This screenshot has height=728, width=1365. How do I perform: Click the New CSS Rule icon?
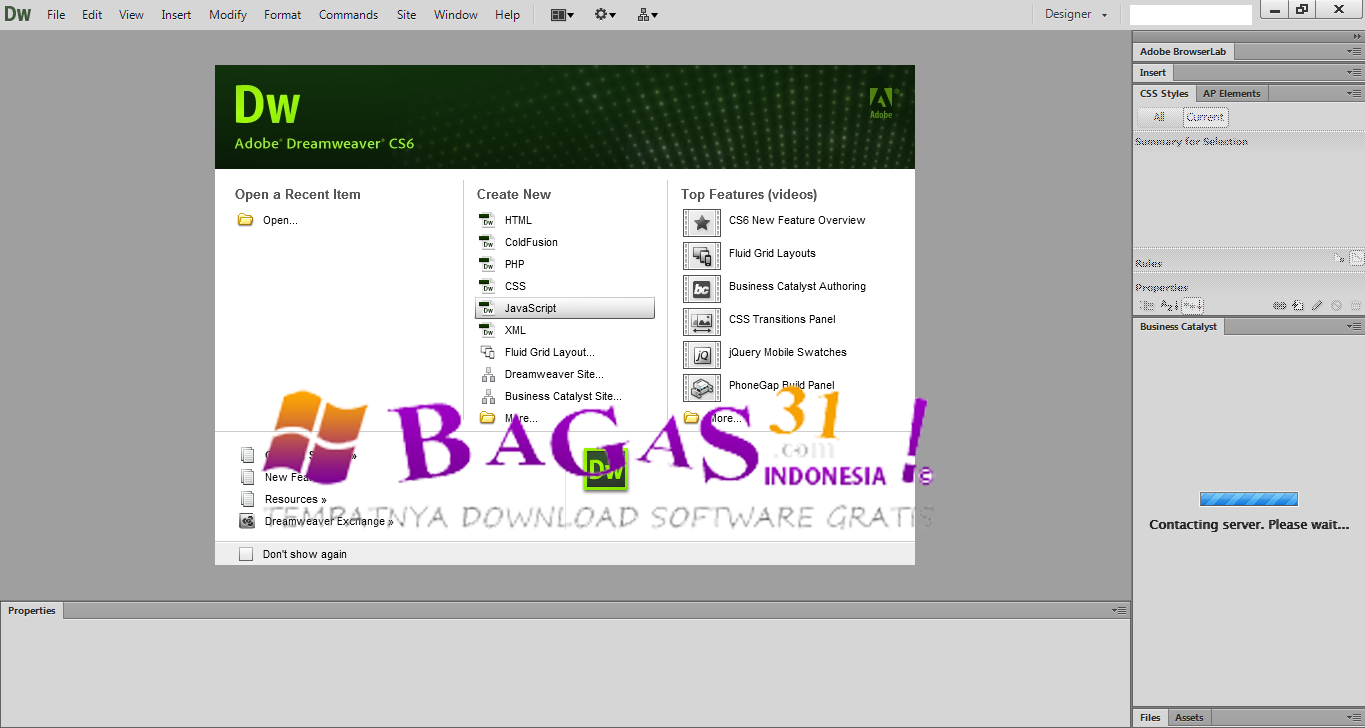point(1298,305)
